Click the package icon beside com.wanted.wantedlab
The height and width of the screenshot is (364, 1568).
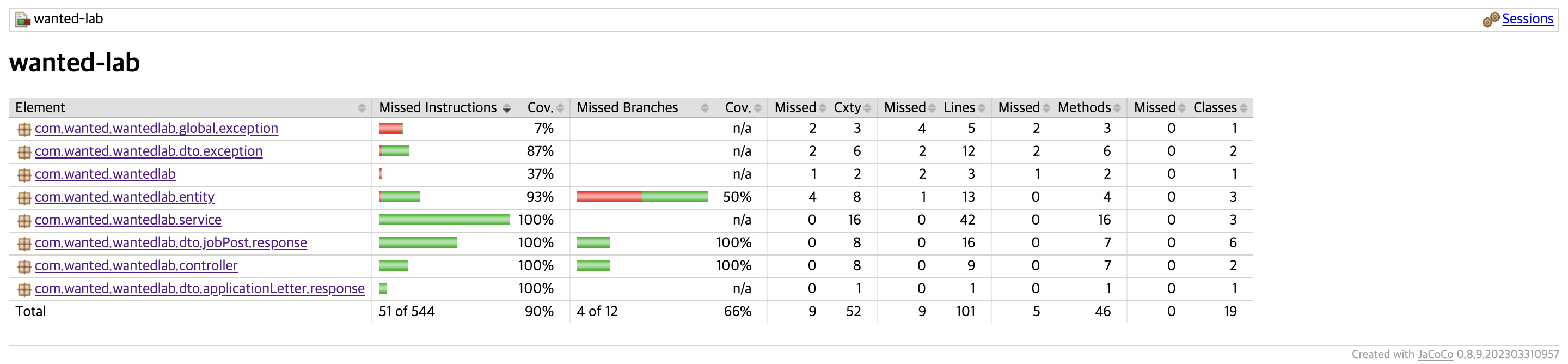point(24,174)
